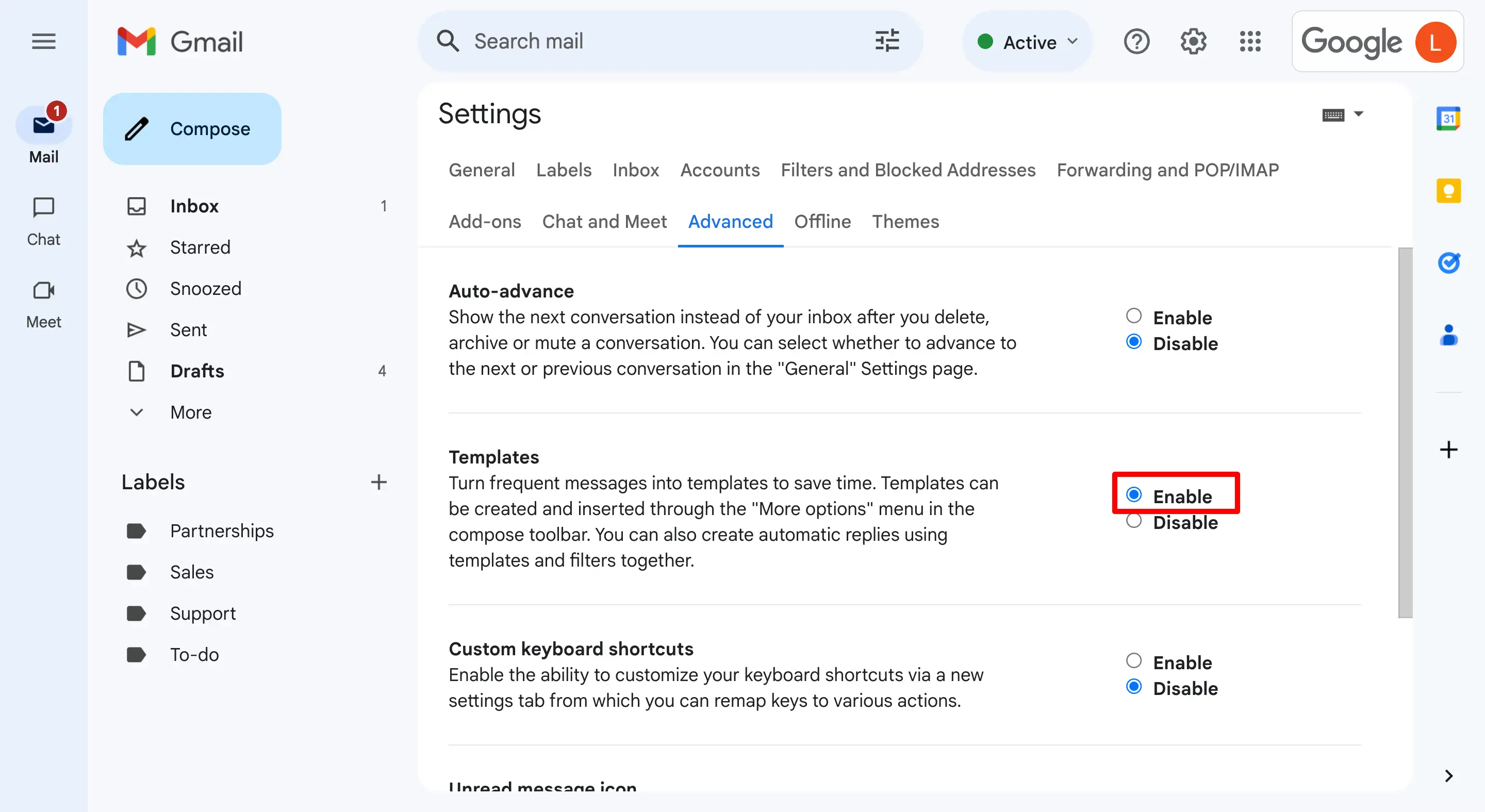Disable the Templates feature
This screenshot has width=1485, height=812.
pyautogui.click(x=1133, y=521)
